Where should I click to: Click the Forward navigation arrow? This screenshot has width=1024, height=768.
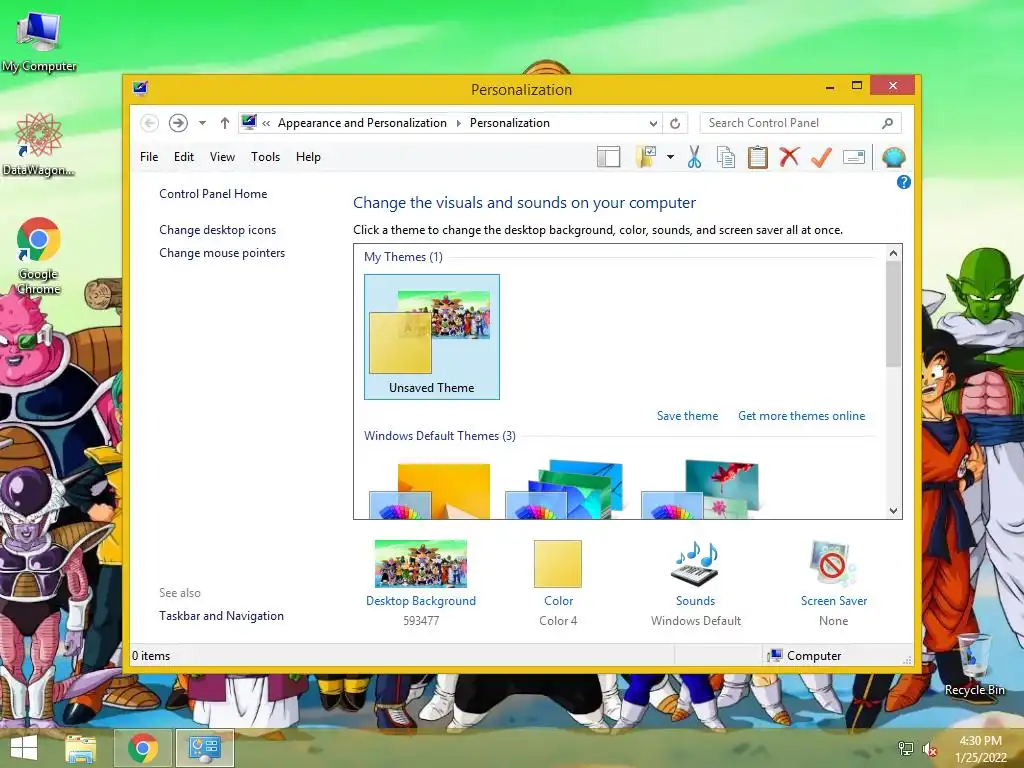[178, 123]
